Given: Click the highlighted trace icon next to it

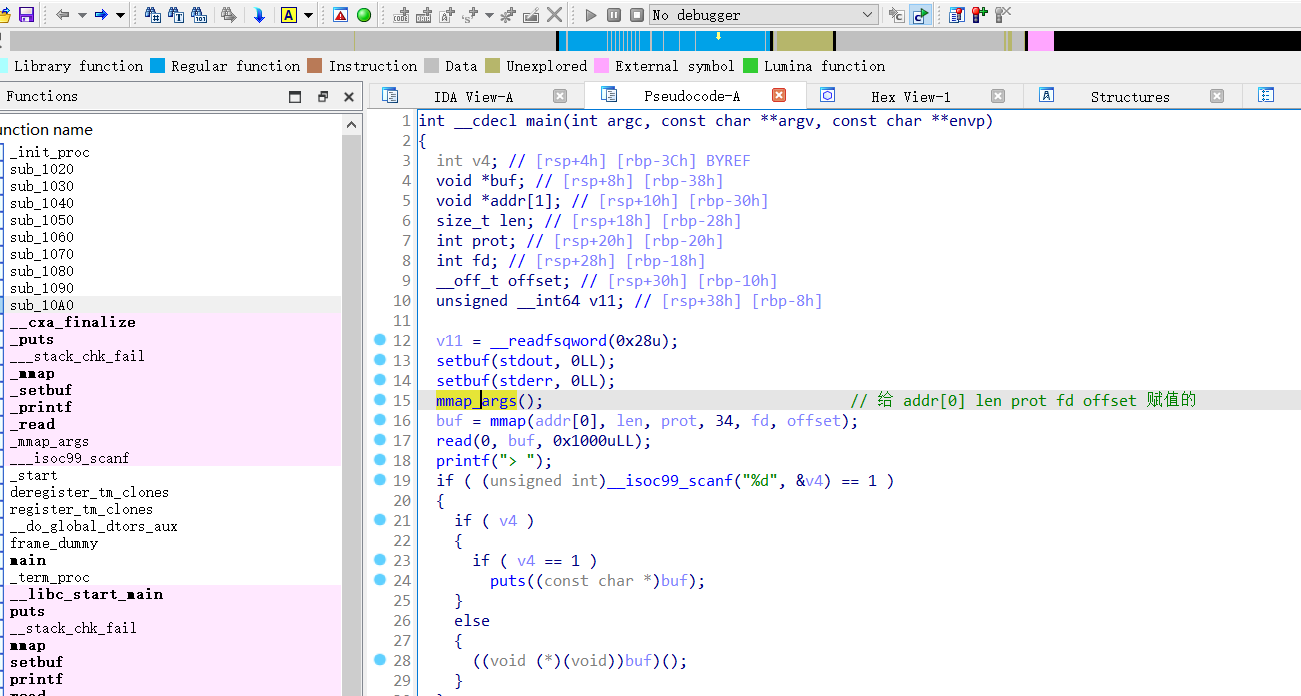Looking at the screenshot, I should pos(920,15).
